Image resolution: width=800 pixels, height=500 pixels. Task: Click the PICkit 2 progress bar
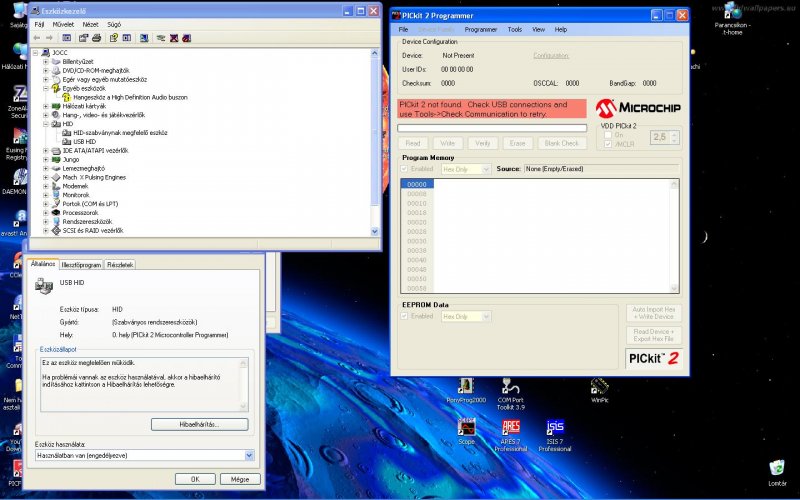(492, 128)
